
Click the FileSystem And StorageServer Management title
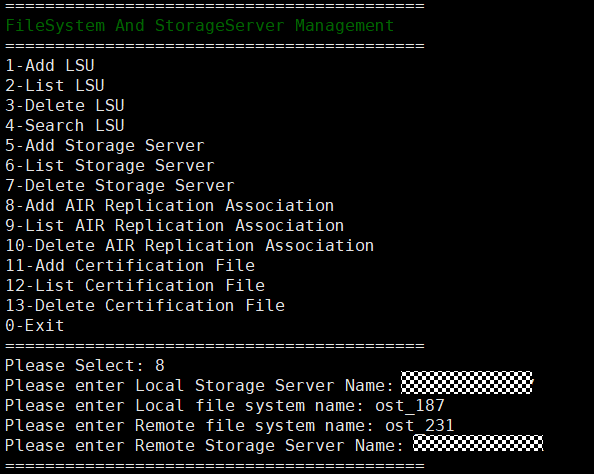200,26
